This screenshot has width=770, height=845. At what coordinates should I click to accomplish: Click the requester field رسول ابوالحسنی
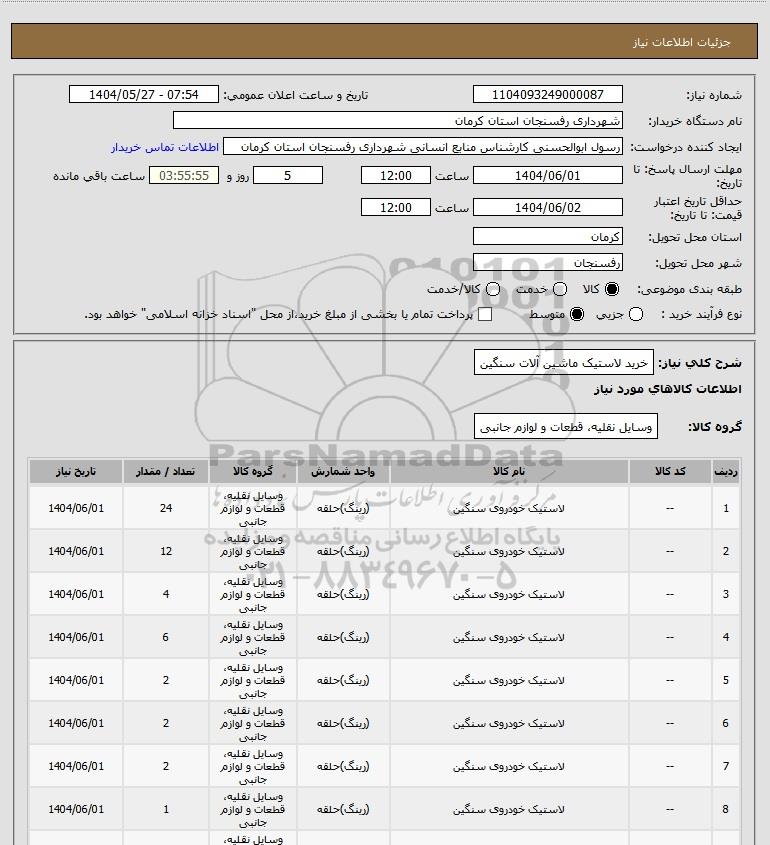(423, 147)
